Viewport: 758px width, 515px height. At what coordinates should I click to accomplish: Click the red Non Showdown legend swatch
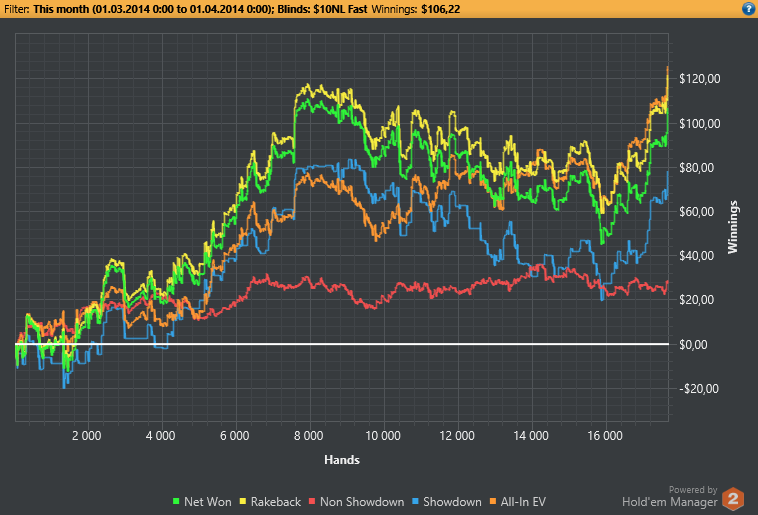click(x=312, y=501)
